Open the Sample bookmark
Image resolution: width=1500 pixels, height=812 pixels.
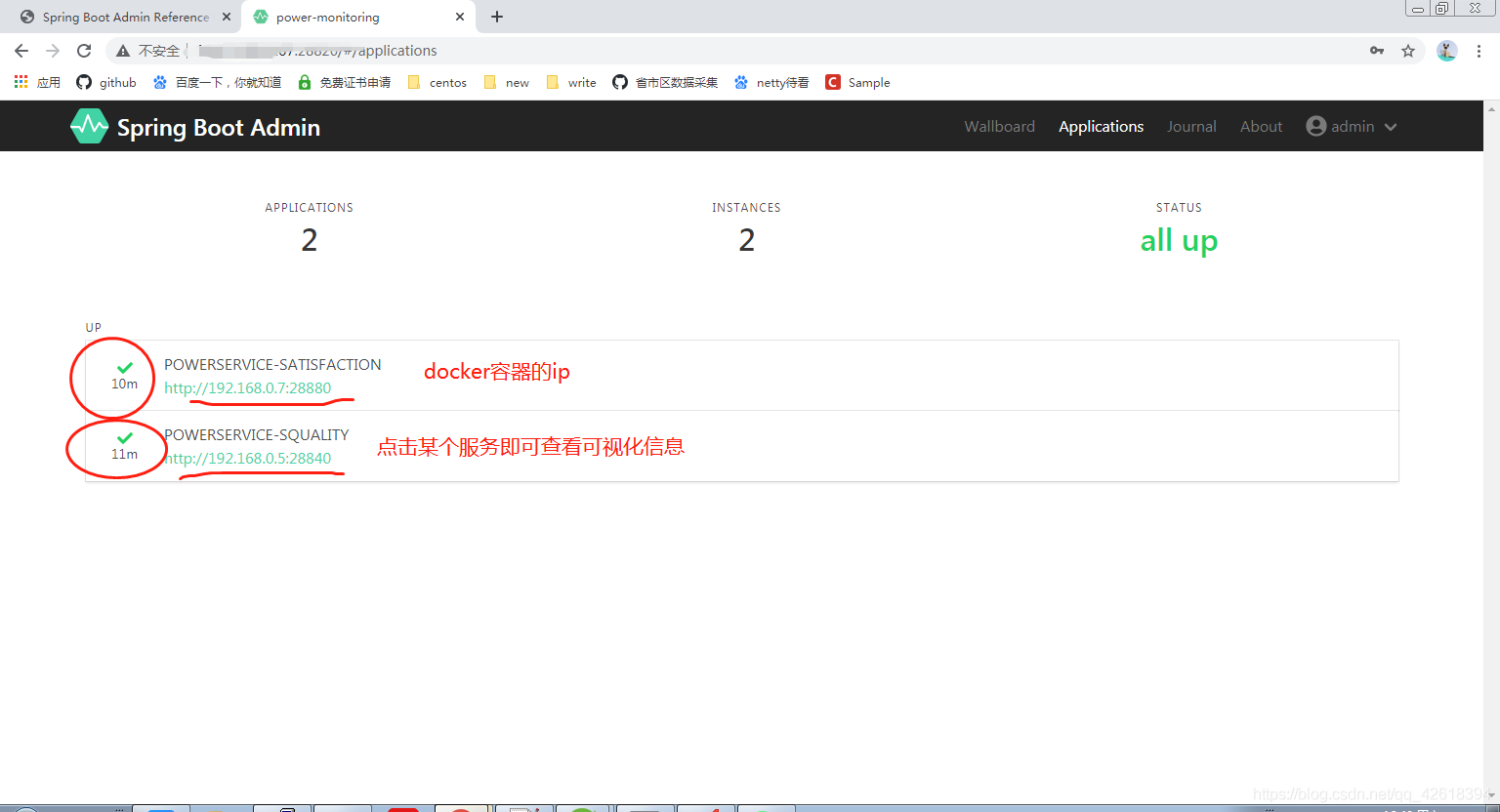click(857, 82)
